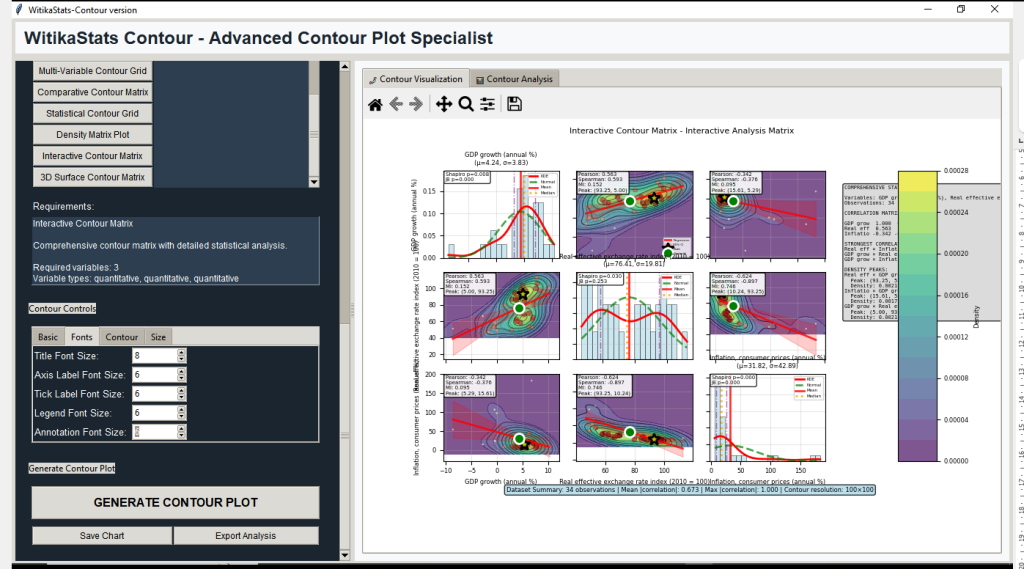Click the inflation histogram subplot
The image size is (1024, 569).
click(x=767, y=418)
